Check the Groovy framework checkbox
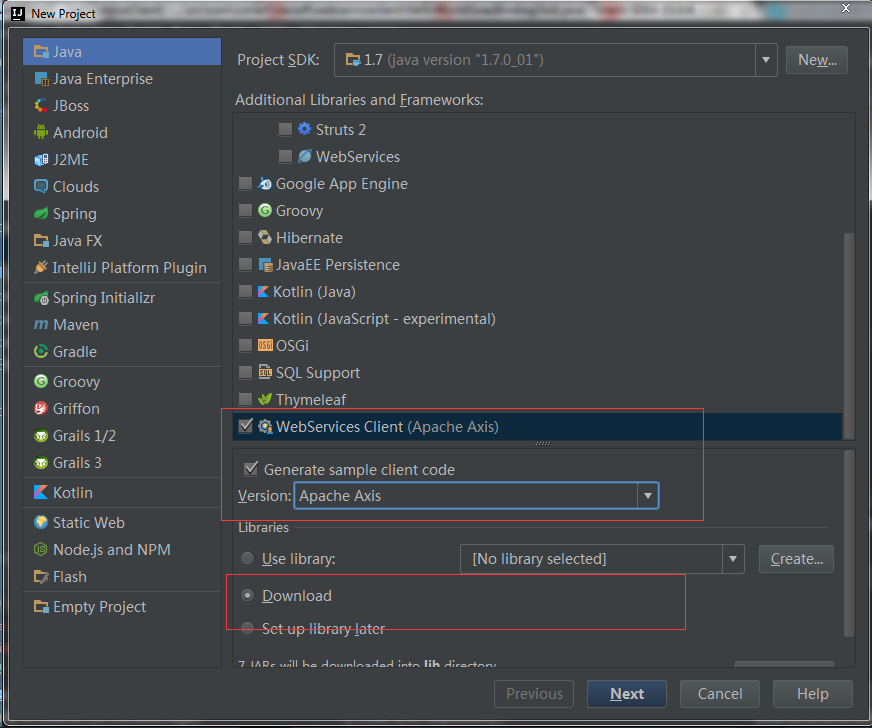 tap(245, 210)
